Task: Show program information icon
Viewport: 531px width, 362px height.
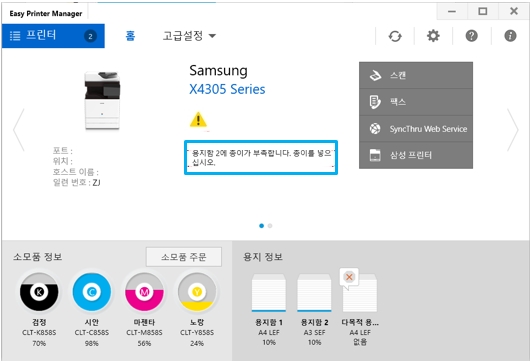Action: pyautogui.click(x=510, y=36)
